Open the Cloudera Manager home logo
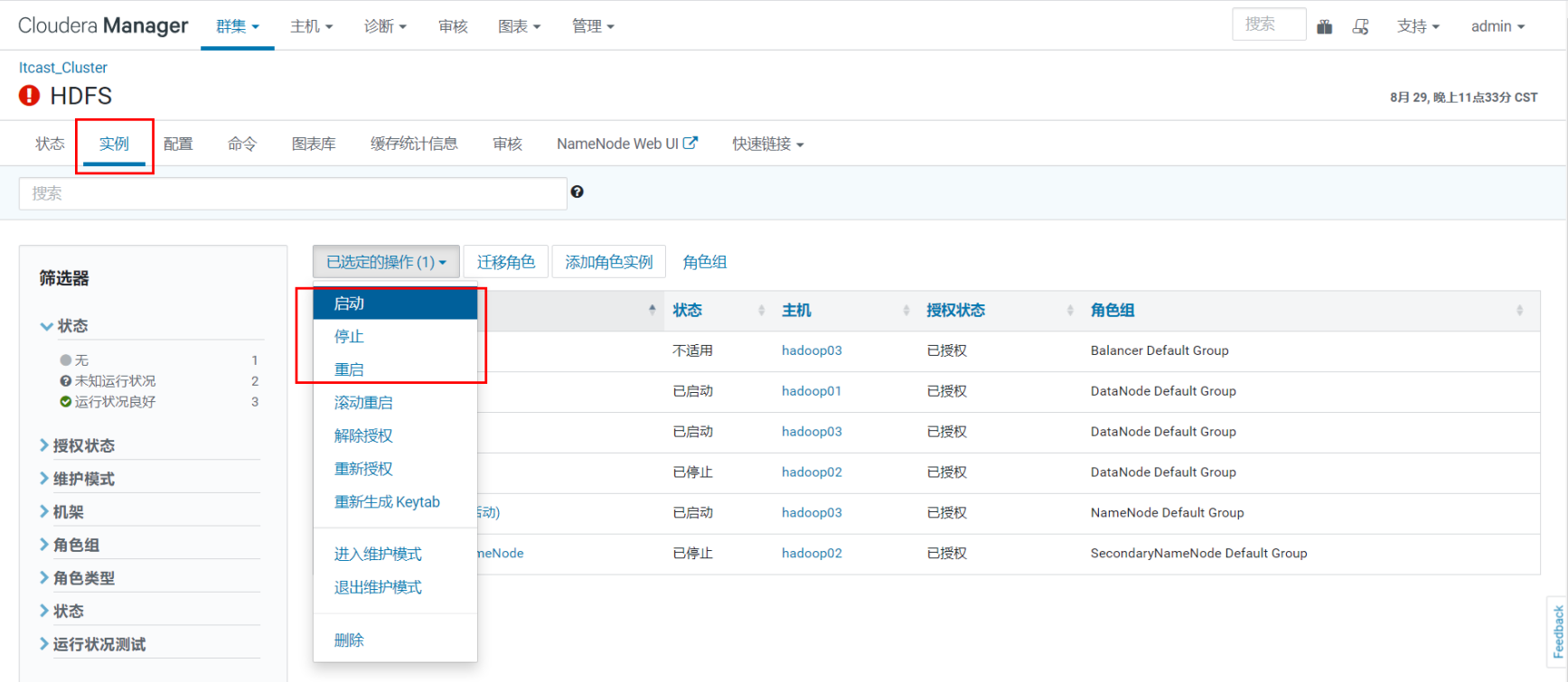This screenshot has width=1568, height=682. point(103,25)
